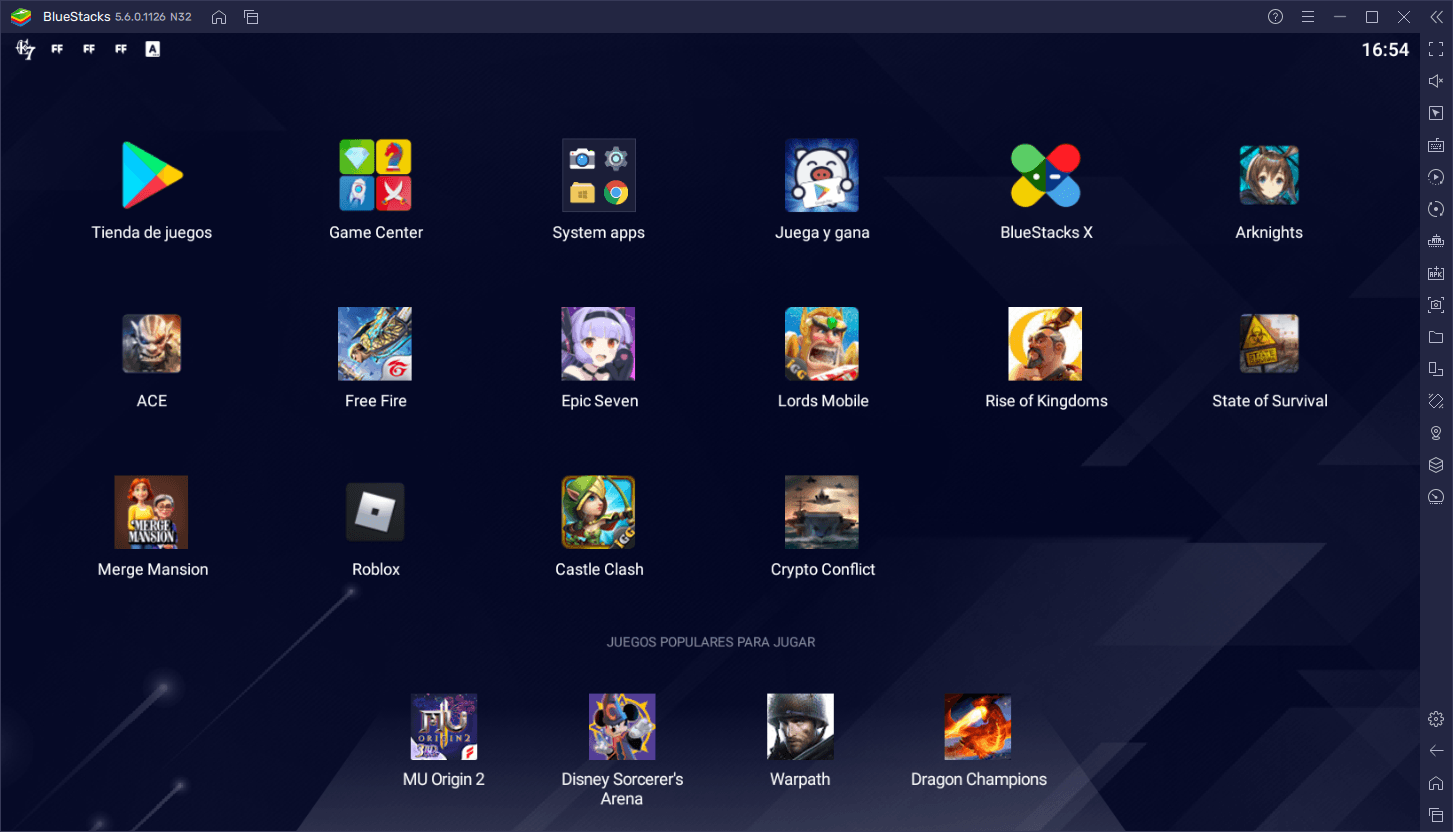Viewport: 1453px width, 832px height.
Task: Open Free Fire
Action: (x=375, y=344)
